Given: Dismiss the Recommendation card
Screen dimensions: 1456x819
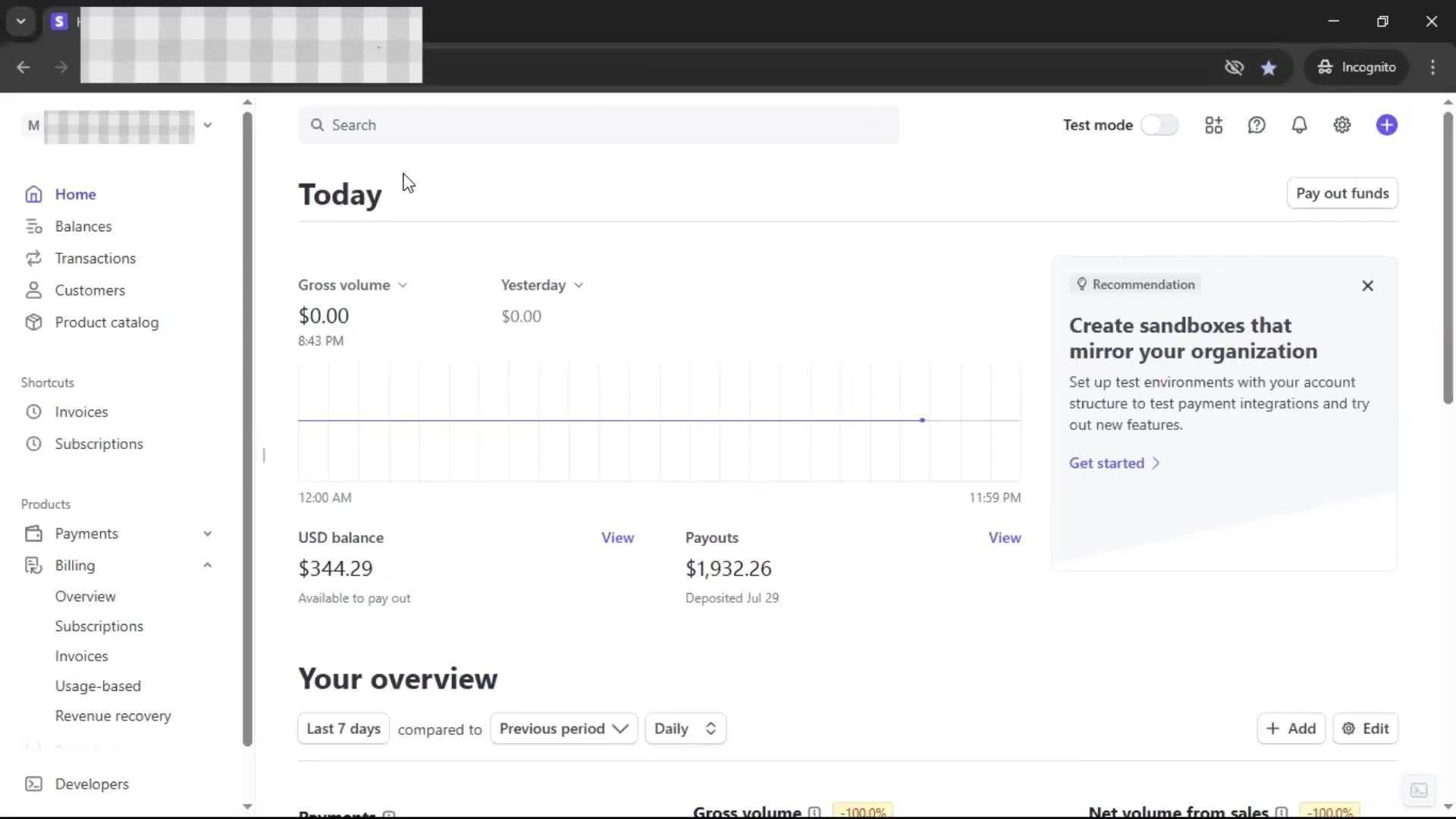Looking at the screenshot, I should point(1367,286).
